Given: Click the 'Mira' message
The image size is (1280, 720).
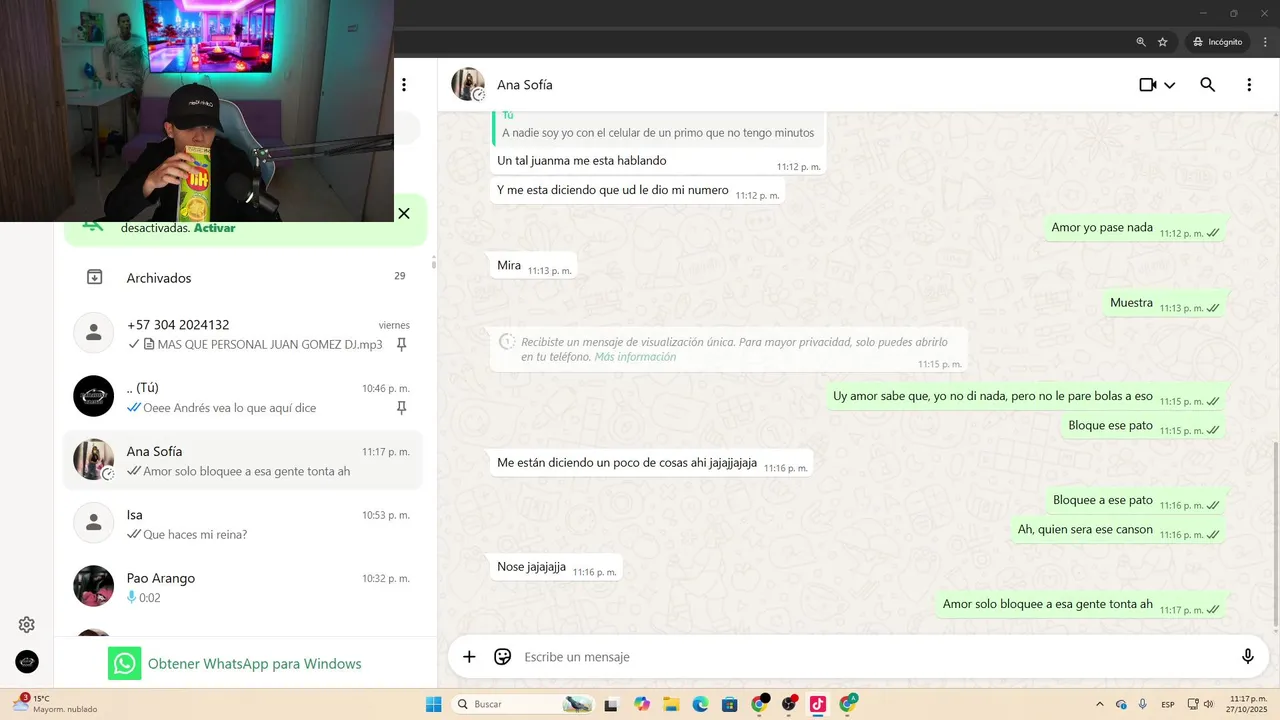Looking at the screenshot, I should point(533,266).
